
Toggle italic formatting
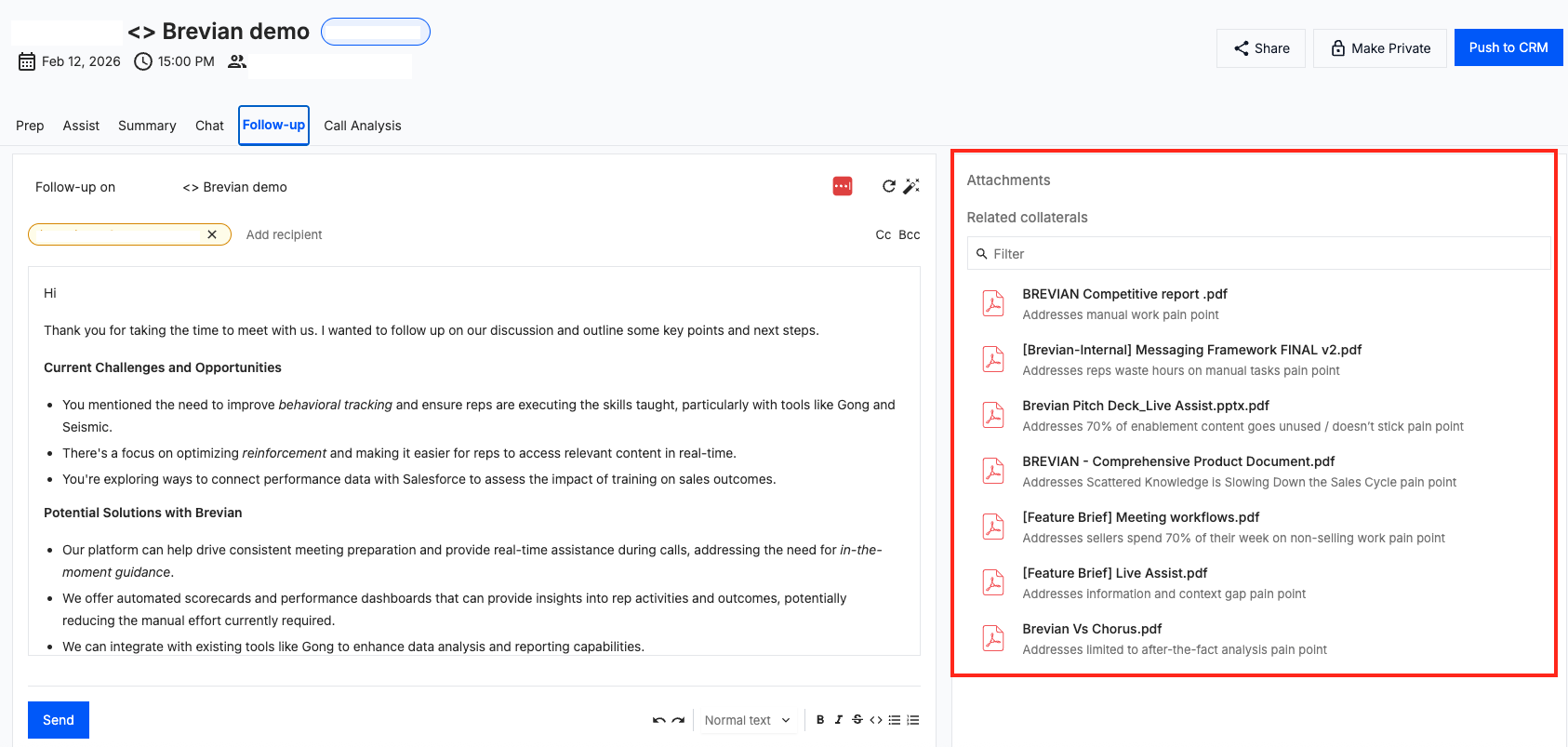coord(839,720)
